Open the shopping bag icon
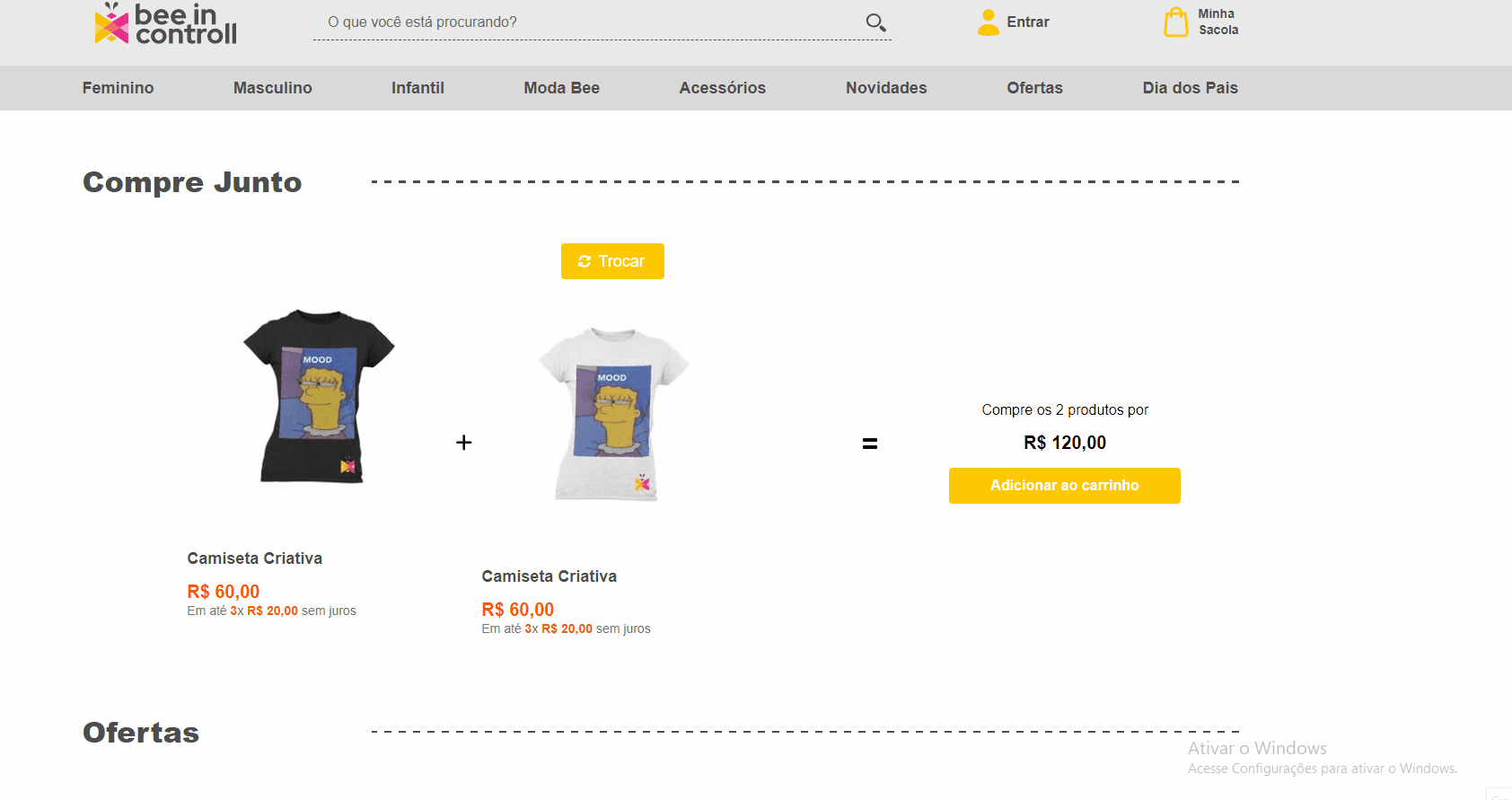 pos(1175,22)
